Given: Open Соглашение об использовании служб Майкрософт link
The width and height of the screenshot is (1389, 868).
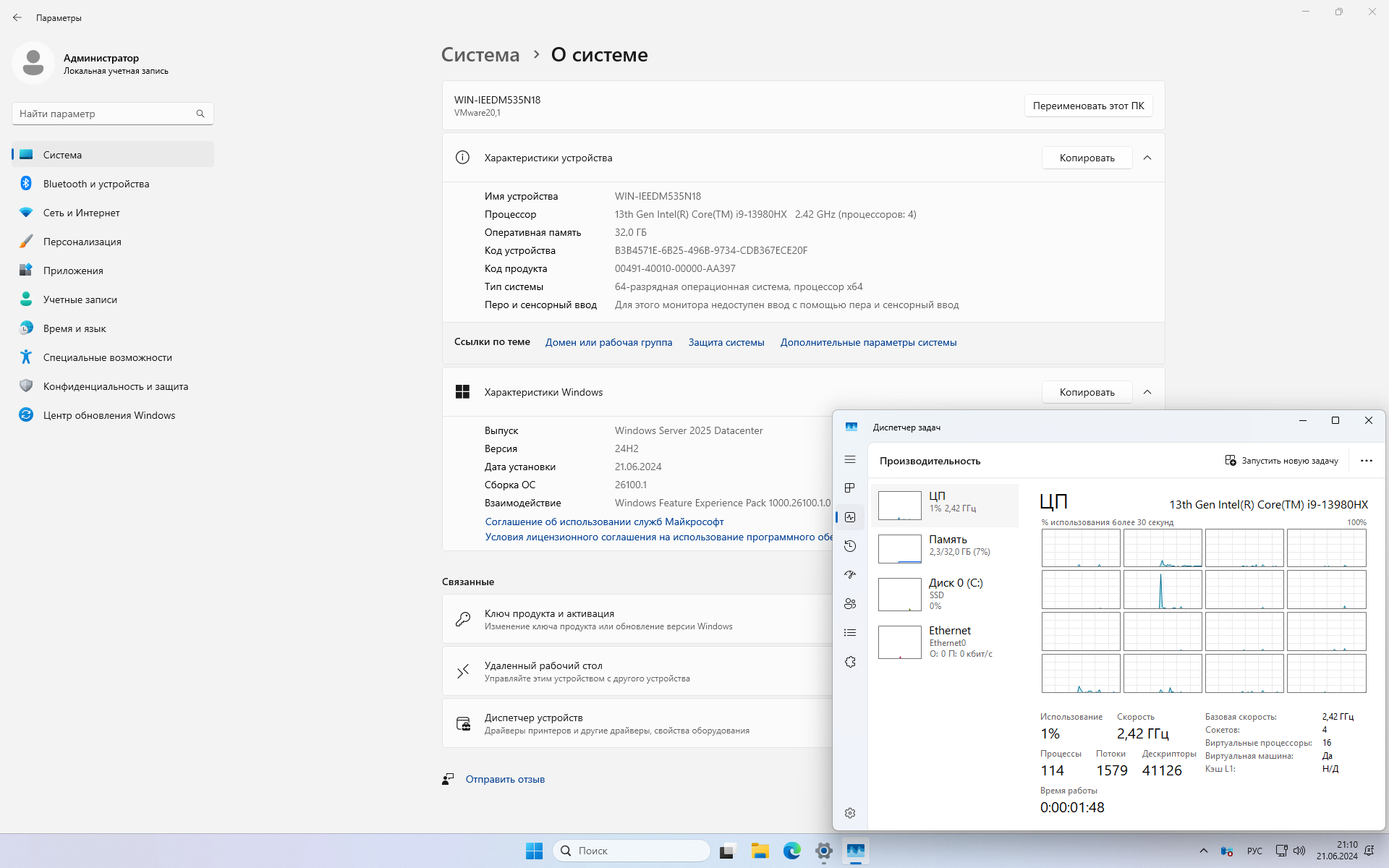Looking at the screenshot, I should tap(604, 522).
